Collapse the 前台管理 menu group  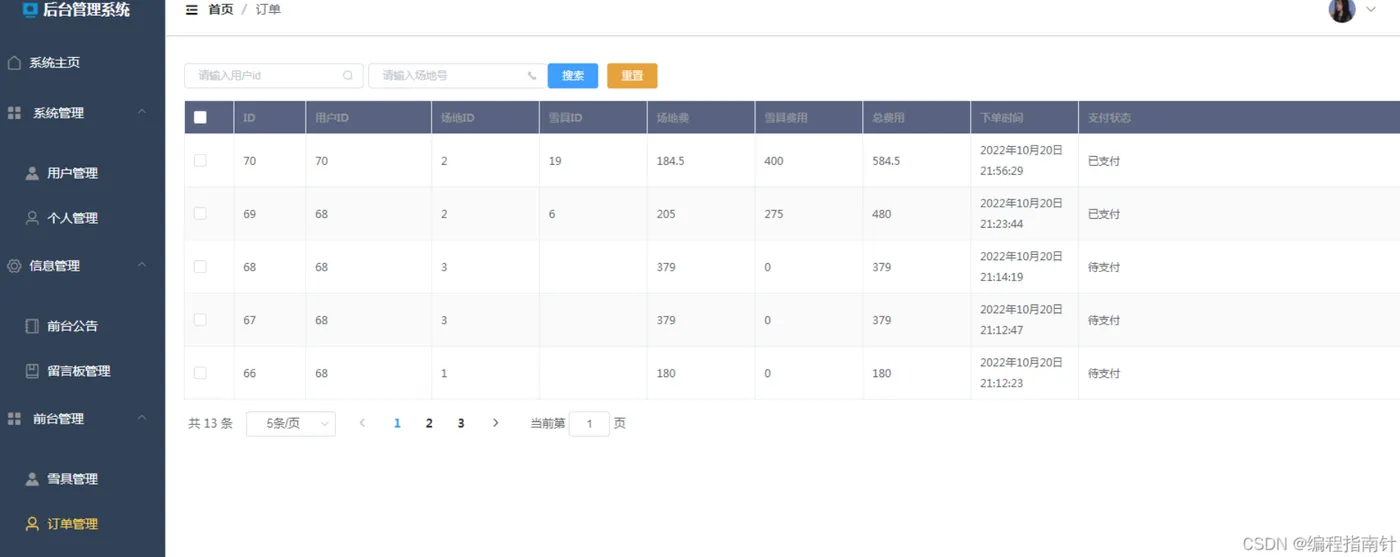click(142, 417)
